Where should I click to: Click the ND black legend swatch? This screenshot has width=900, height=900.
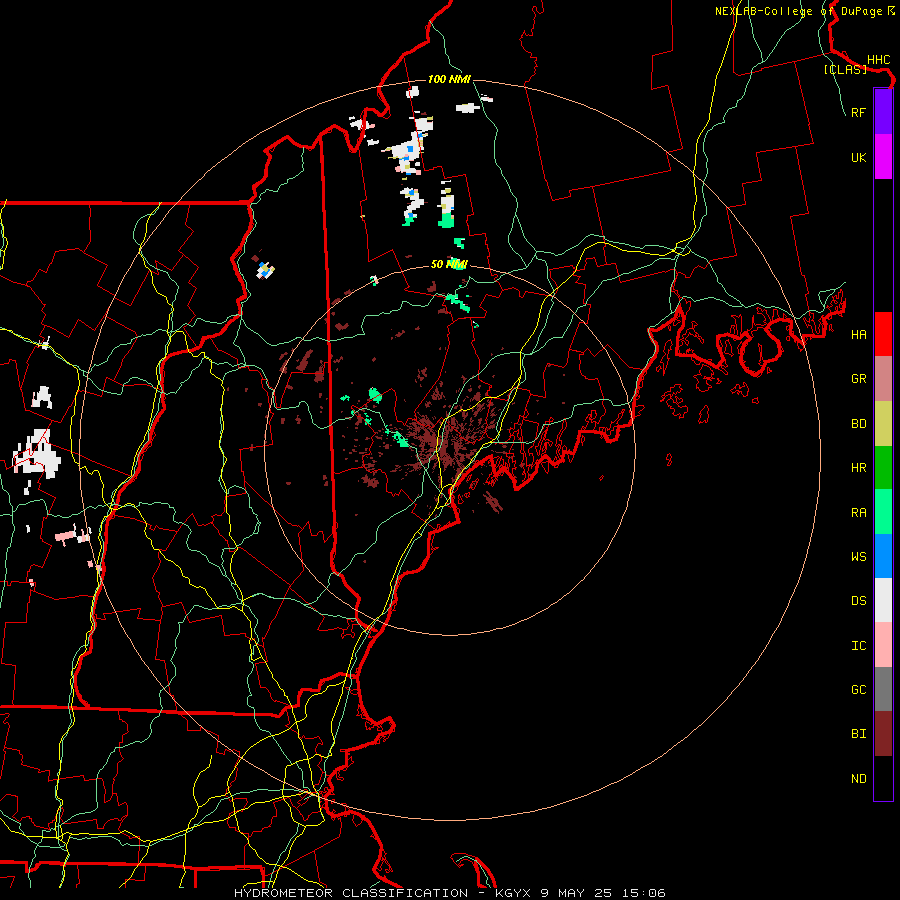pos(883,778)
